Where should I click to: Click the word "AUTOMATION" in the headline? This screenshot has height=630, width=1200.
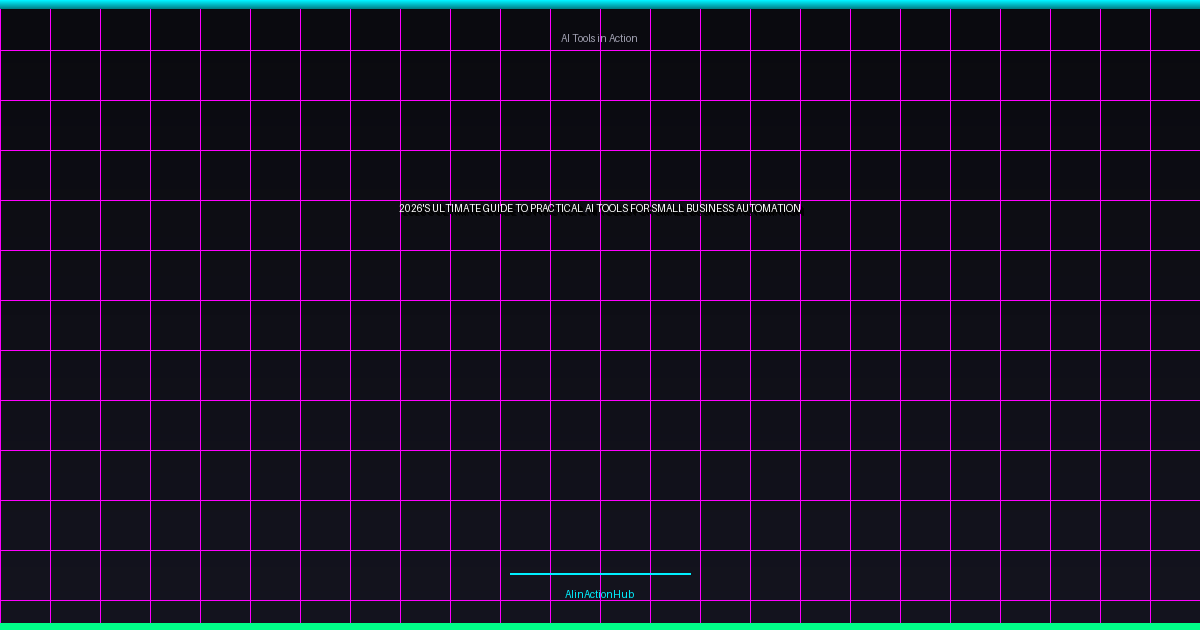click(x=769, y=209)
